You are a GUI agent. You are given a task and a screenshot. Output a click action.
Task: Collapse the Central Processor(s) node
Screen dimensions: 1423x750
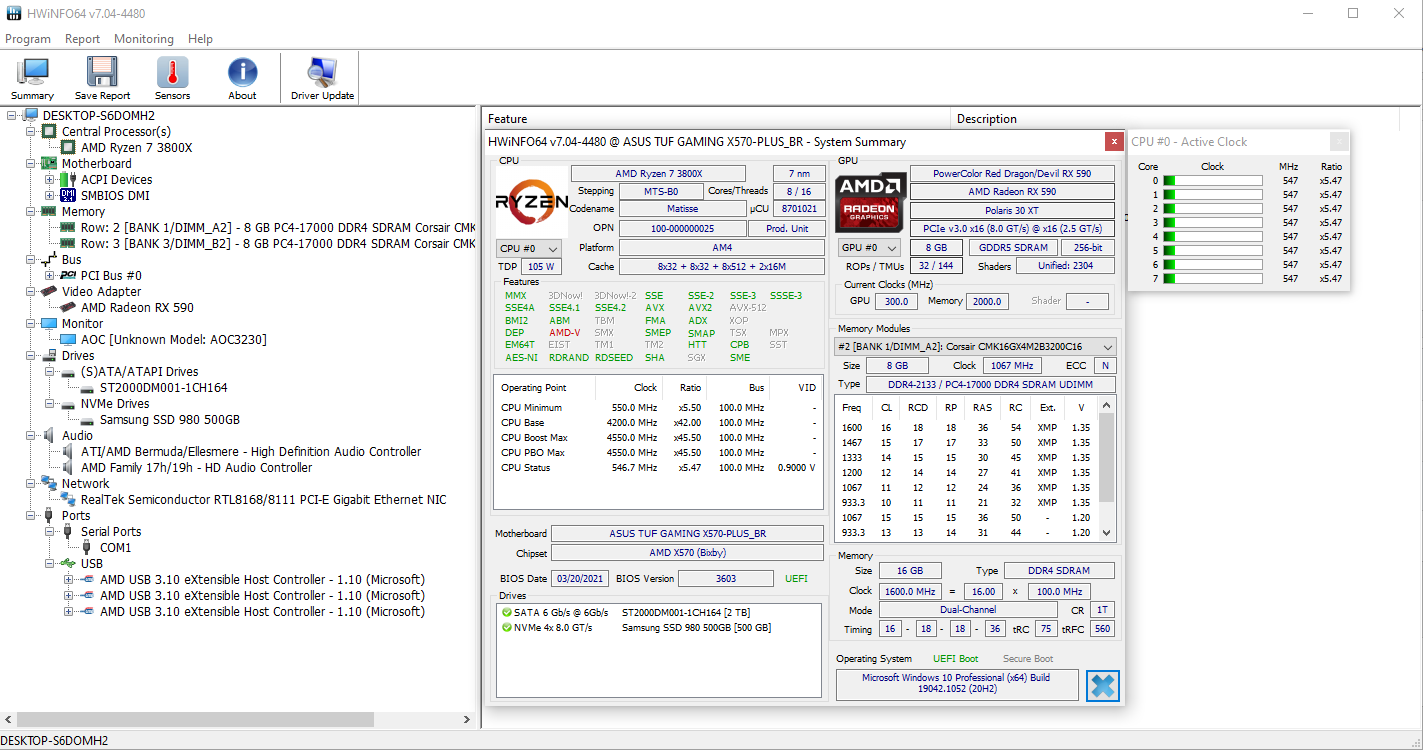click(31, 131)
